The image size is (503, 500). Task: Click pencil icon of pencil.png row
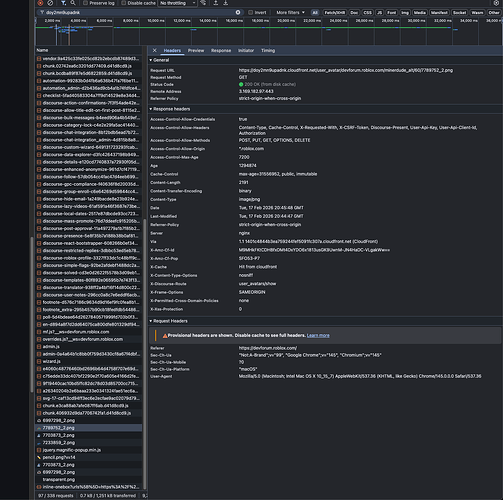pos(39,457)
